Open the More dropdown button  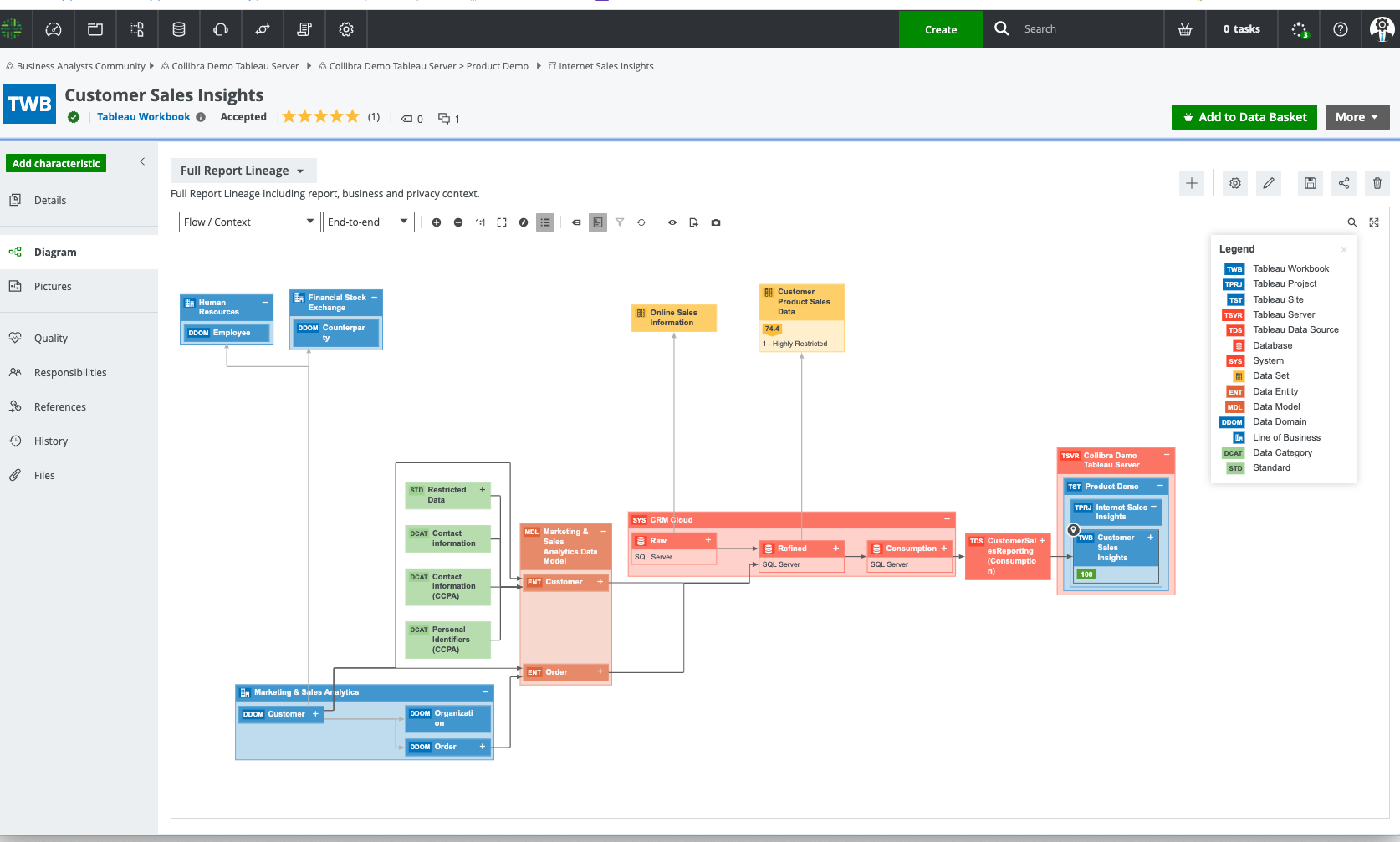tap(1357, 117)
